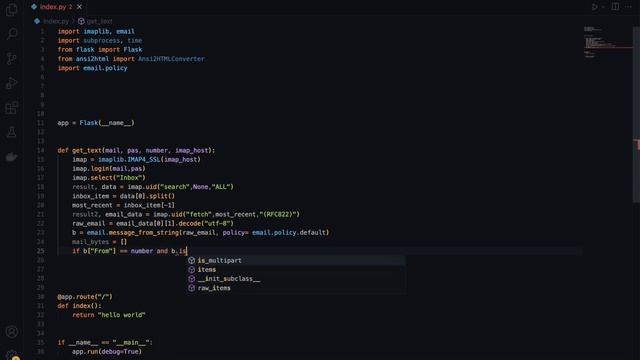Click 'app = Flask(__name__)' line
This screenshot has width=640, height=360.
click(96, 123)
